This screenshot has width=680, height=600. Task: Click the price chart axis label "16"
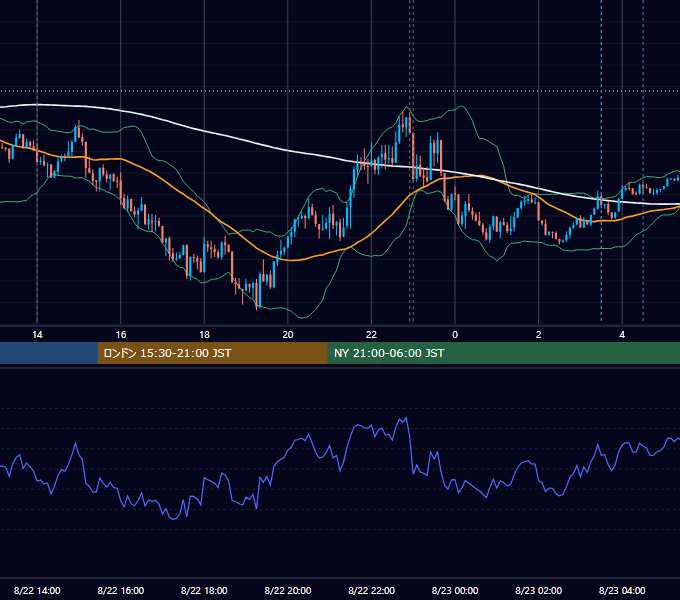(121, 335)
